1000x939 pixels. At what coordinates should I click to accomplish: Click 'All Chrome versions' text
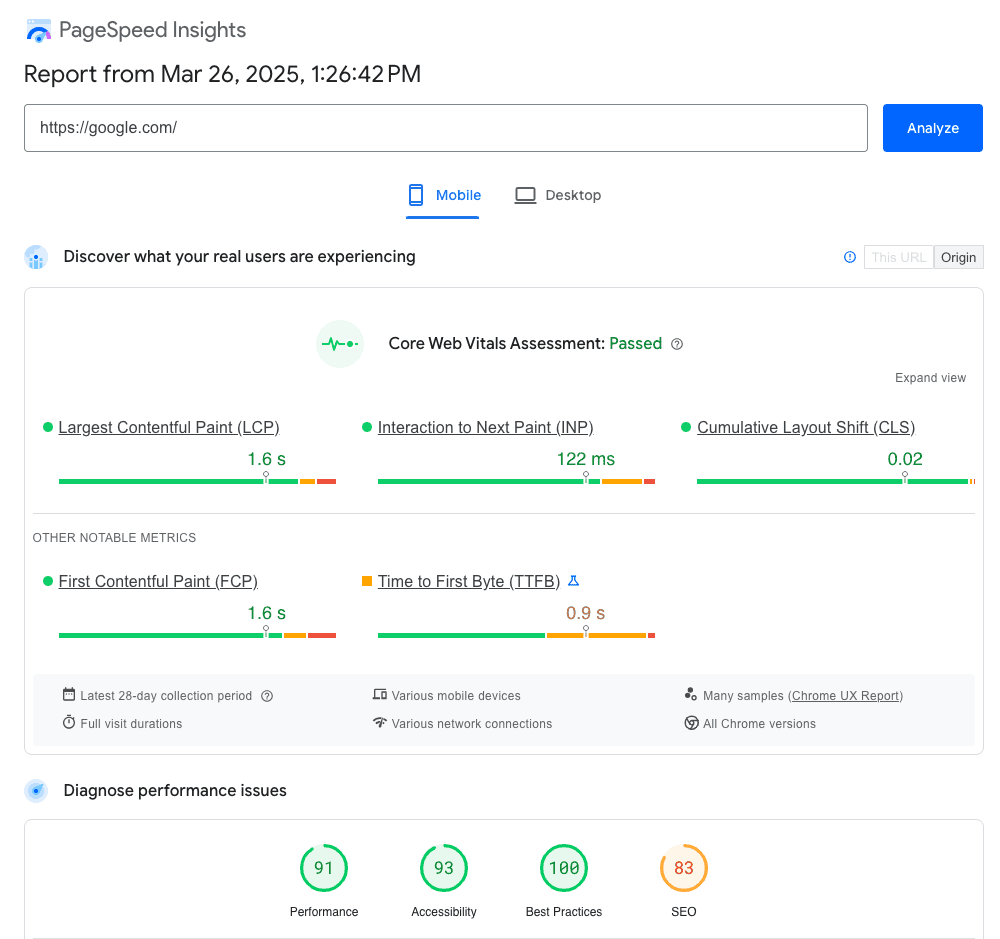[760, 724]
